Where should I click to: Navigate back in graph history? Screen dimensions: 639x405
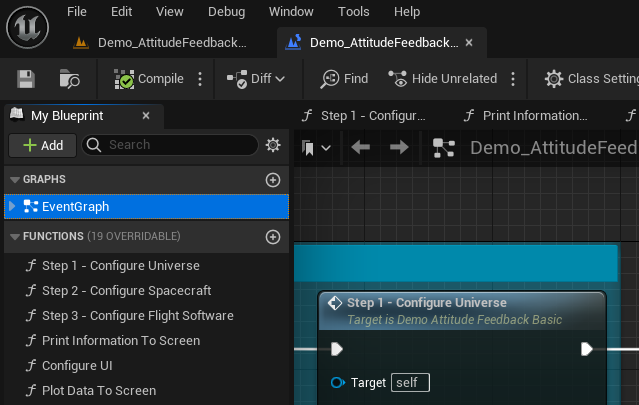point(360,147)
